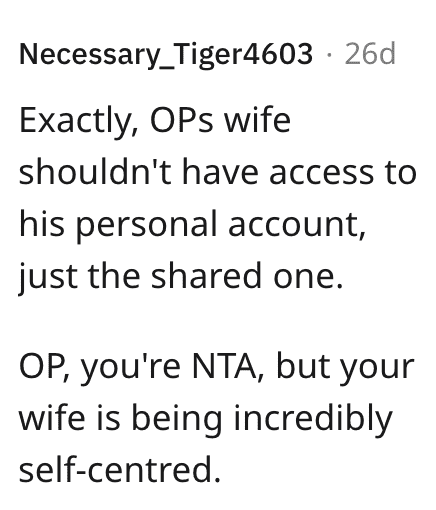This screenshot has height=510, width=436.
Task: Click the 26d comment timestamp
Action: pyautogui.click(x=370, y=54)
